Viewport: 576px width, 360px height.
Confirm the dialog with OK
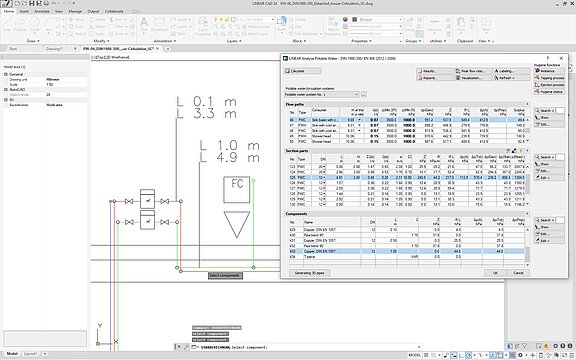(495, 273)
